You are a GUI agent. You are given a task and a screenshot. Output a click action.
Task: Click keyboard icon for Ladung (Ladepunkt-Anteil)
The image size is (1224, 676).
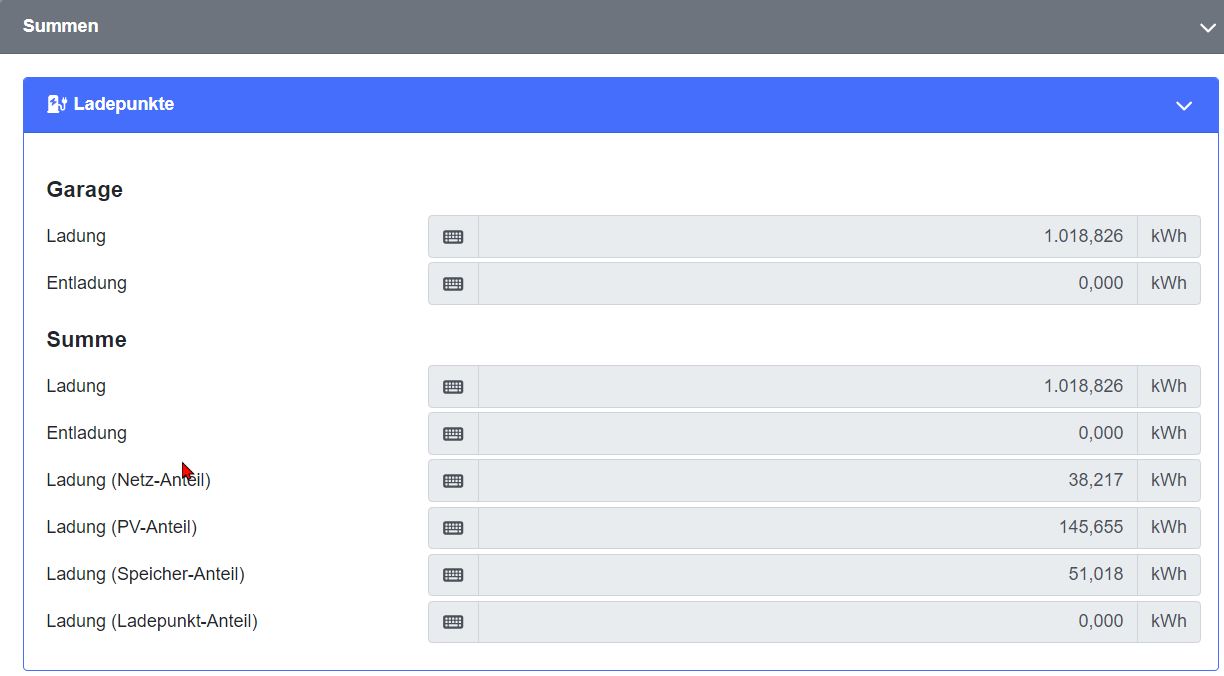[453, 622]
